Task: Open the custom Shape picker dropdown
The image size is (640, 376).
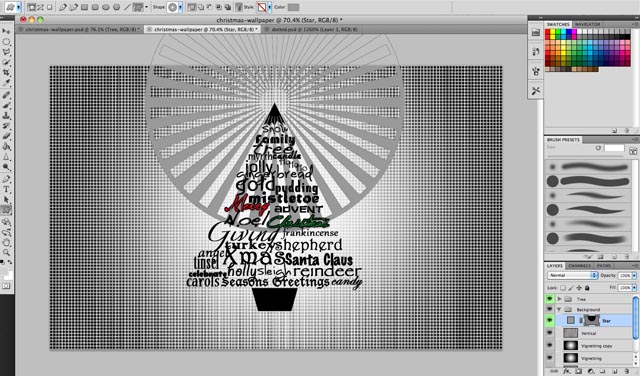Action: point(181,7)
